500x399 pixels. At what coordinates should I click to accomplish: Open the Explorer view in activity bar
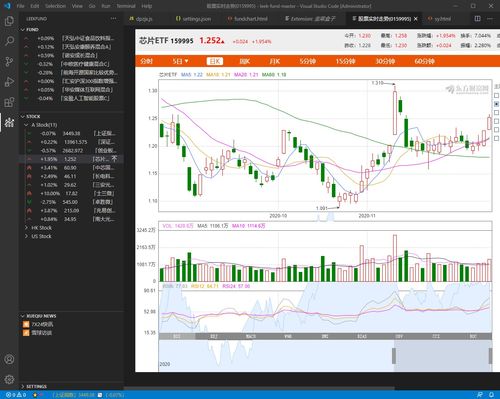(x=9, y=21)
